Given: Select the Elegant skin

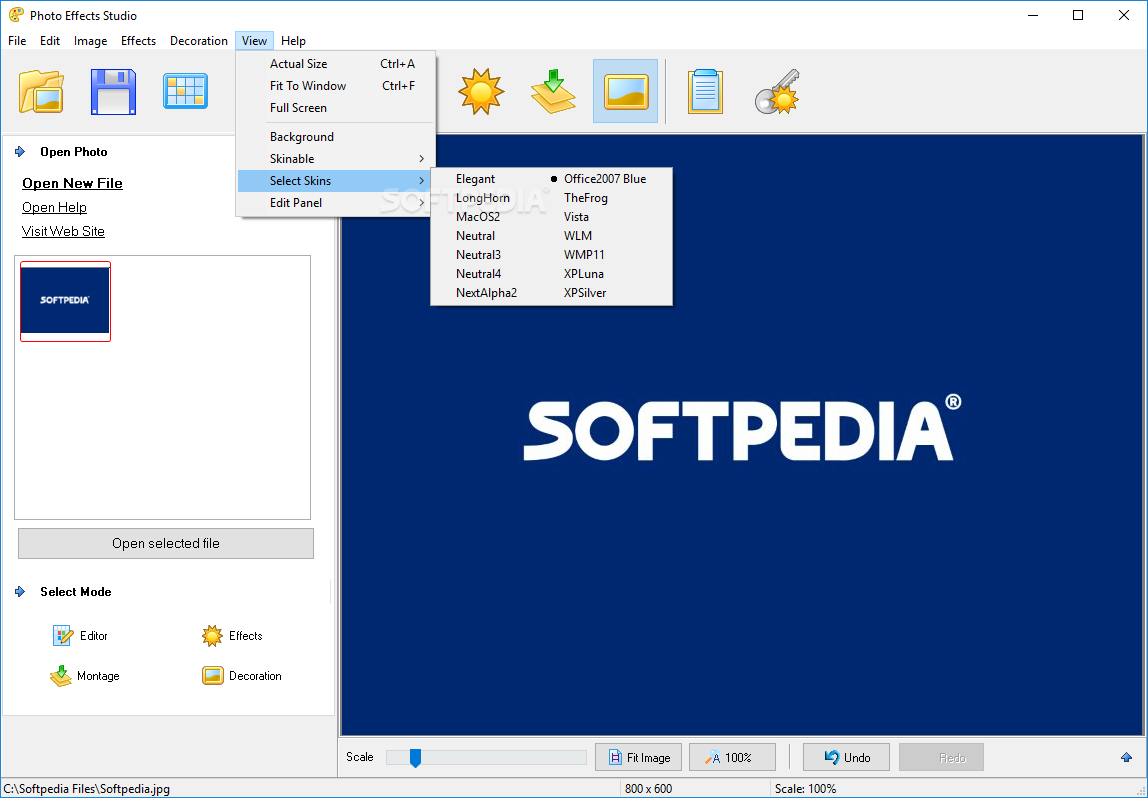Looking at the screenshot, I should [475, 179].
